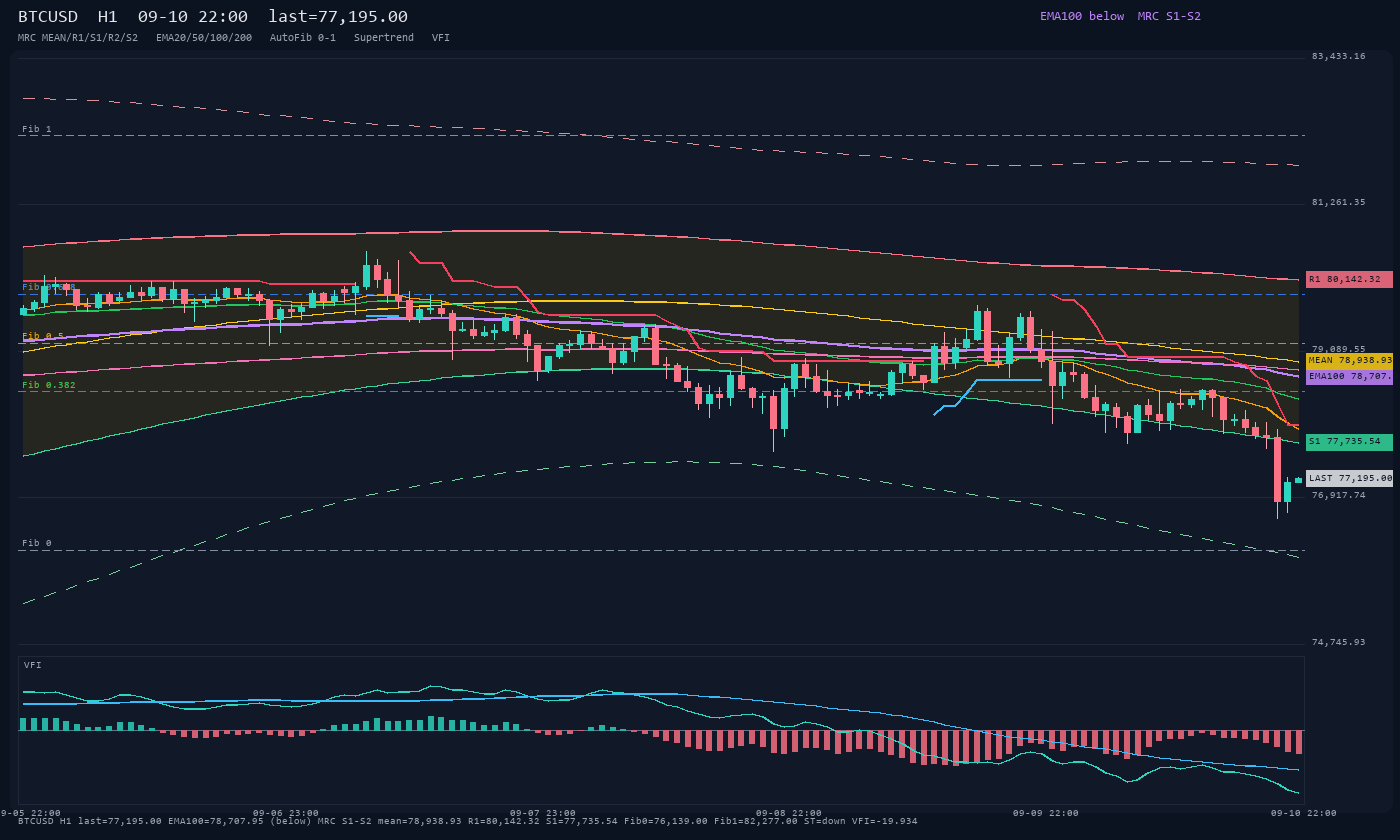Click the VFI panel title label
1400x840 pixels.
point(33,665)
